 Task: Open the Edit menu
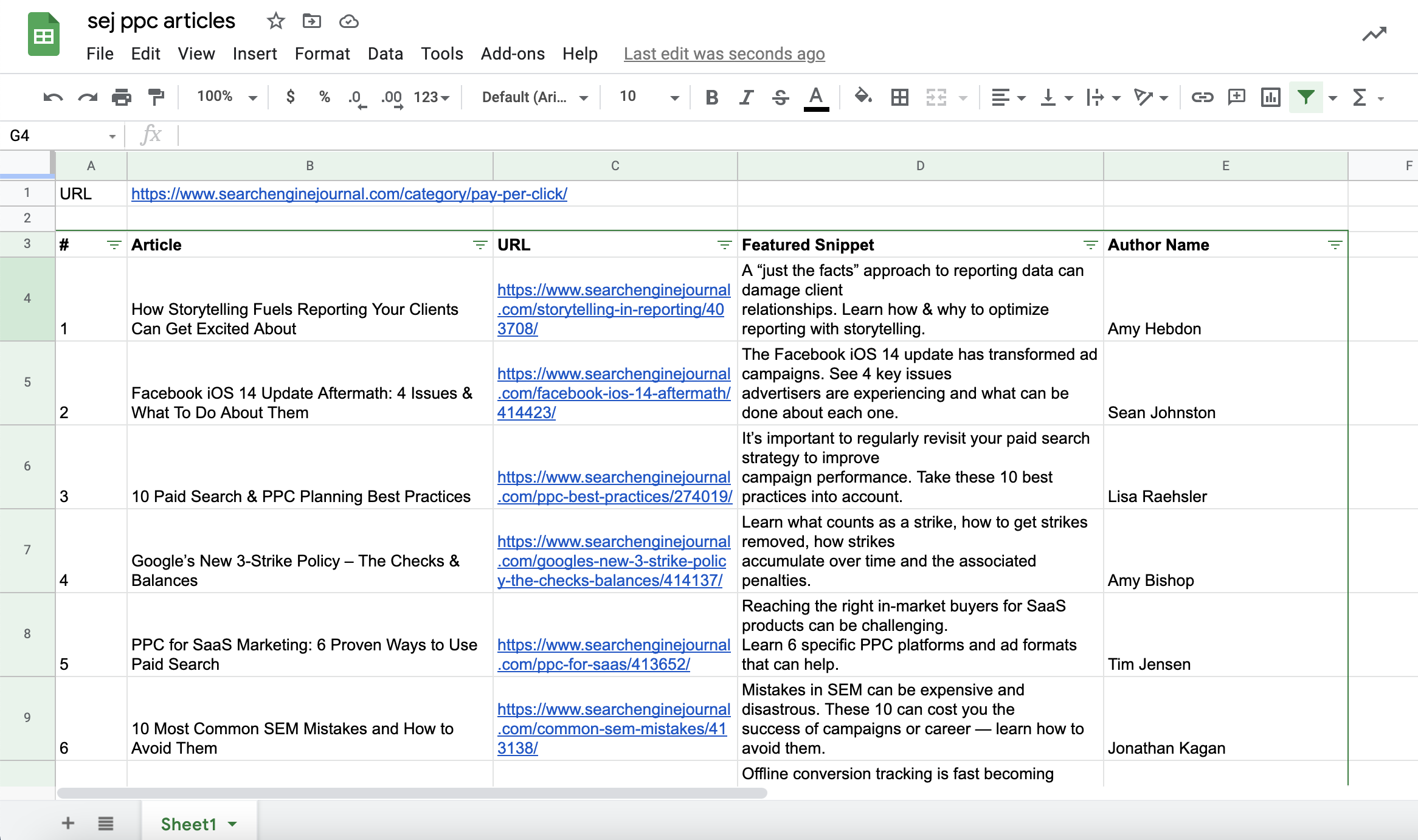click(145, 54)
